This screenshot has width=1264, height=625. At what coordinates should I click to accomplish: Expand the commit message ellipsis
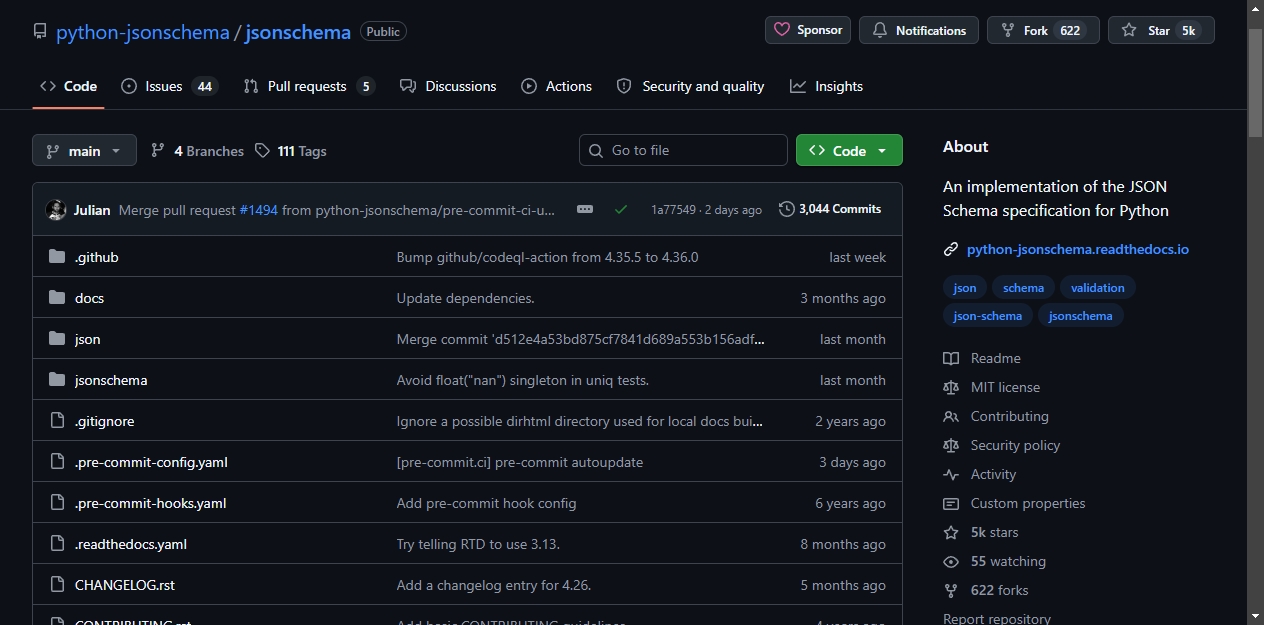click(585, 209)
